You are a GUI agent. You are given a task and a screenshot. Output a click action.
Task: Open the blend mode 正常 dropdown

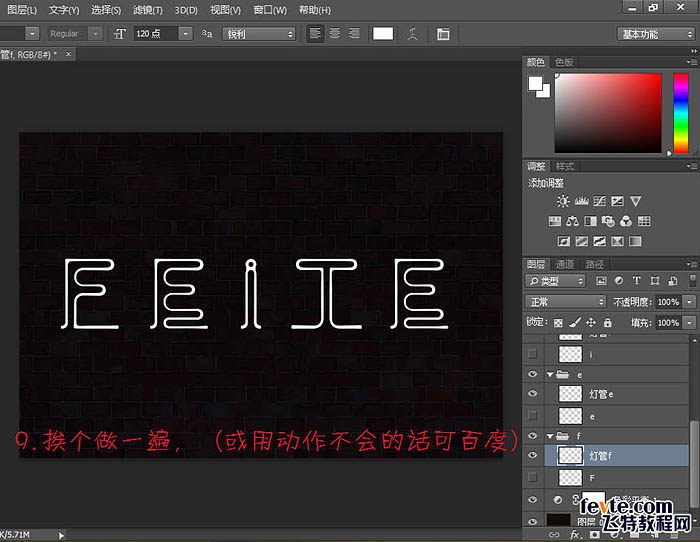click(x=566, y=302)
